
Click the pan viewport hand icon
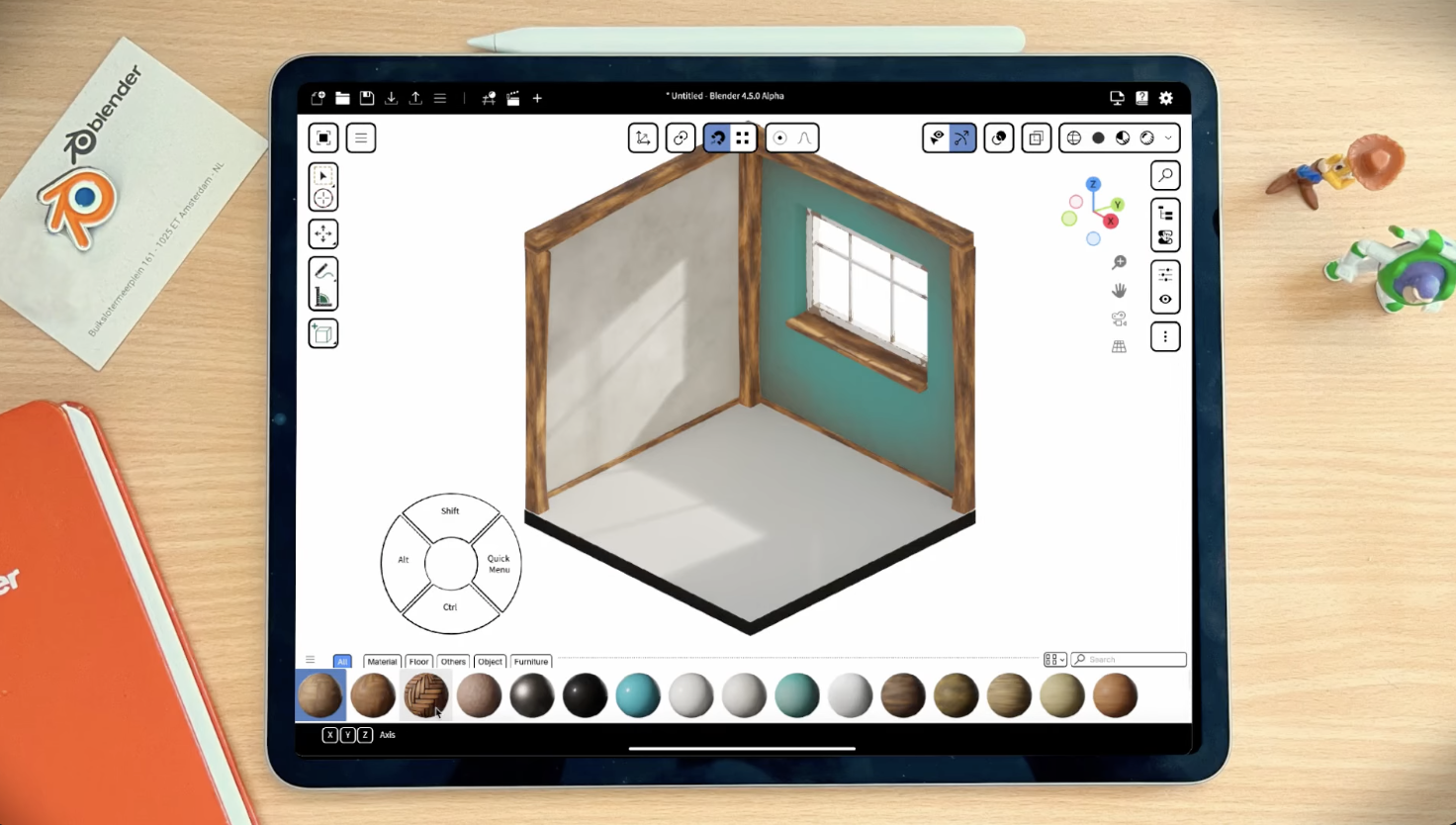point(1119,290)
